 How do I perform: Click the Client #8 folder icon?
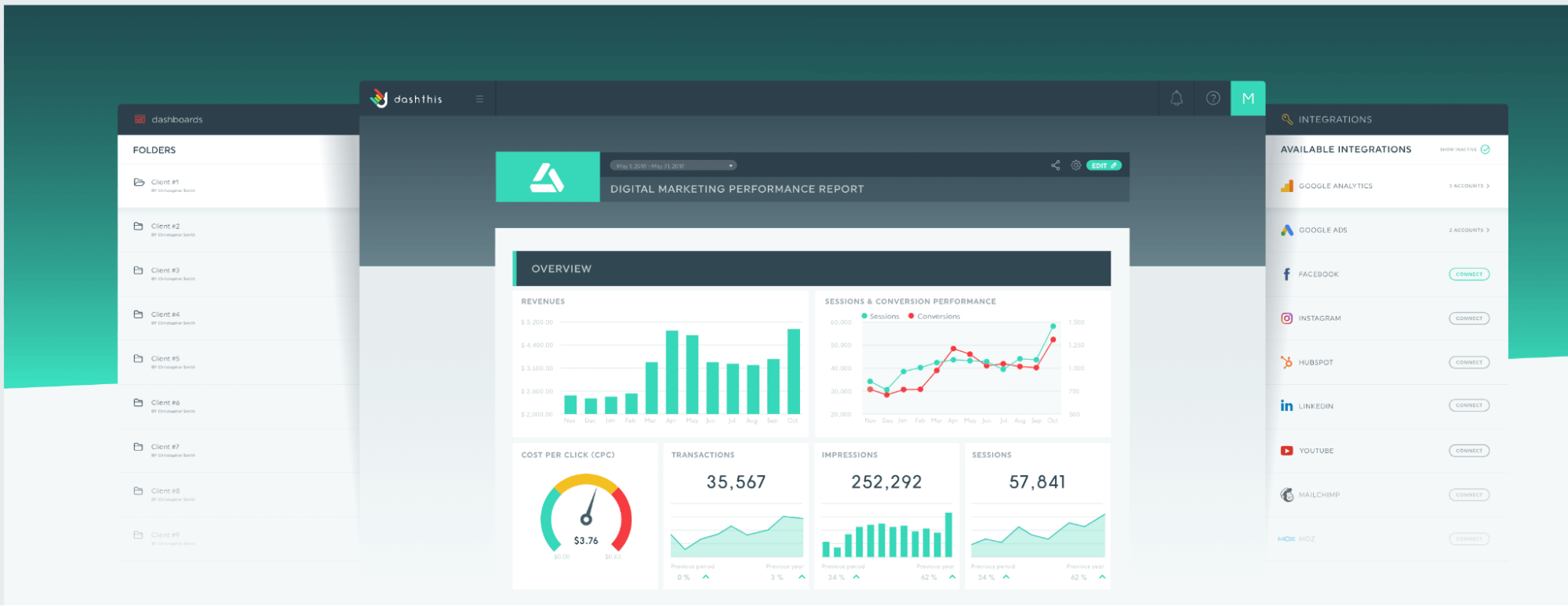[138, 491]
